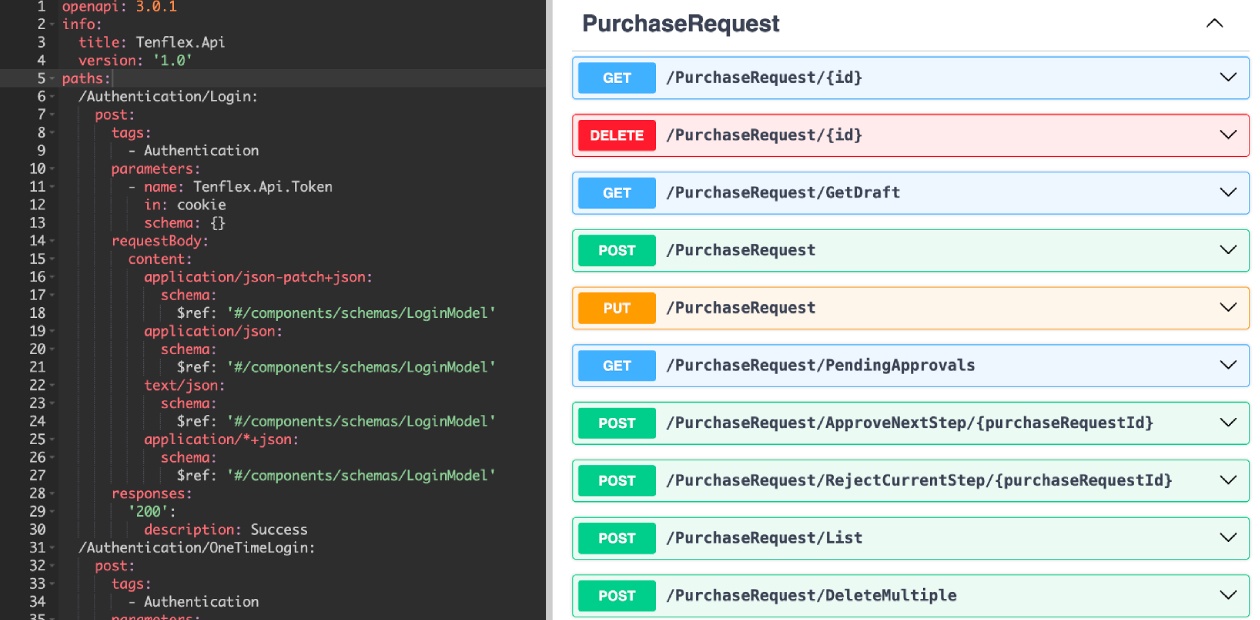Screen dimensions: 1260x620
Task: Collapse the PurchaseRequest section using its header chevron
Action: (1214, 23)
